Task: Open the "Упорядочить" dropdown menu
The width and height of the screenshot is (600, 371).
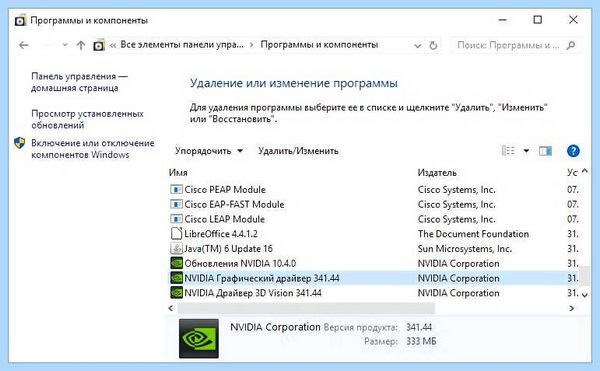Action: point(209,151)
